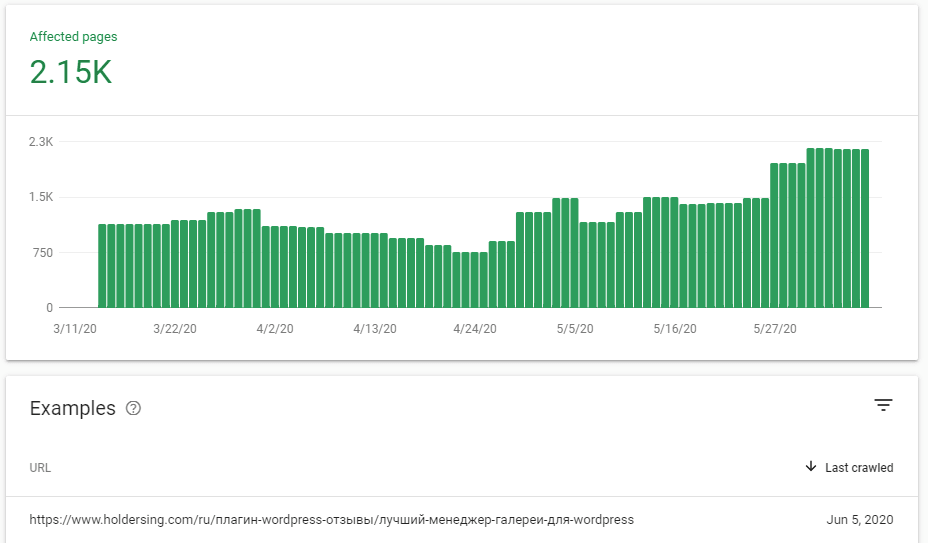Click the URL column header

coord(40,468)
